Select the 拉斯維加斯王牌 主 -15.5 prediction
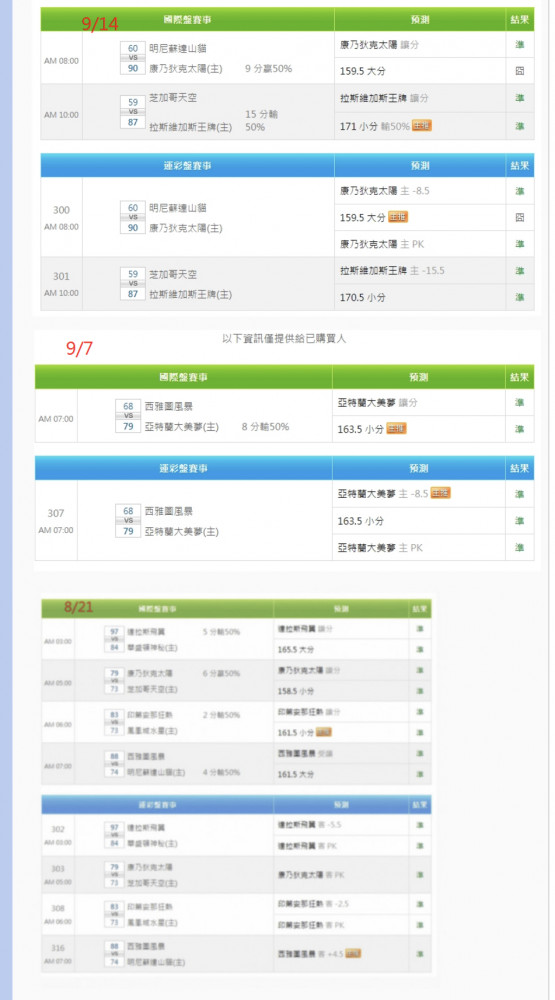 (x=392, y=270)
